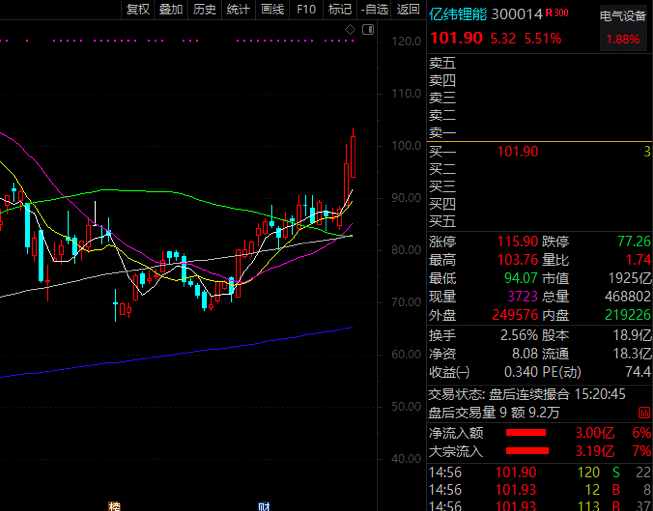Select the 卖三 ask row
The image size is (653, 511).
540,98
